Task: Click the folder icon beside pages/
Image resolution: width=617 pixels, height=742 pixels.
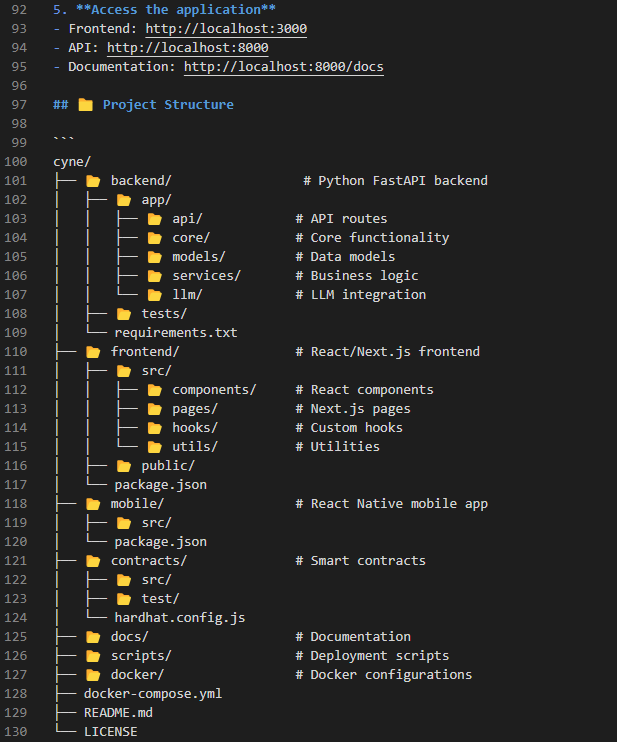Action: click(x=155, y=409)
